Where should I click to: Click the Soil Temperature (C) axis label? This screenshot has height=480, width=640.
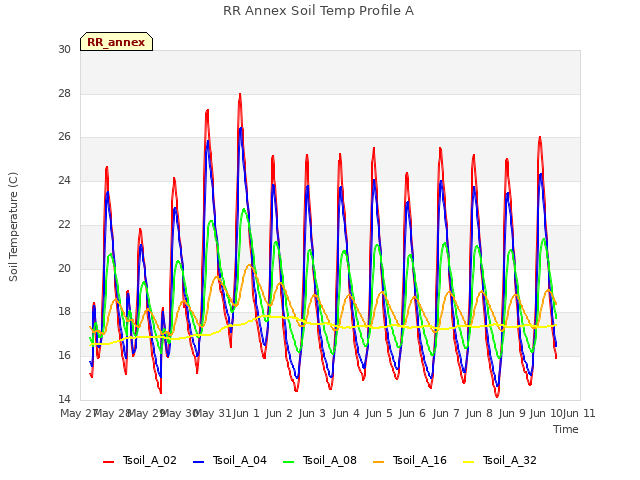[x=13, y=227]
